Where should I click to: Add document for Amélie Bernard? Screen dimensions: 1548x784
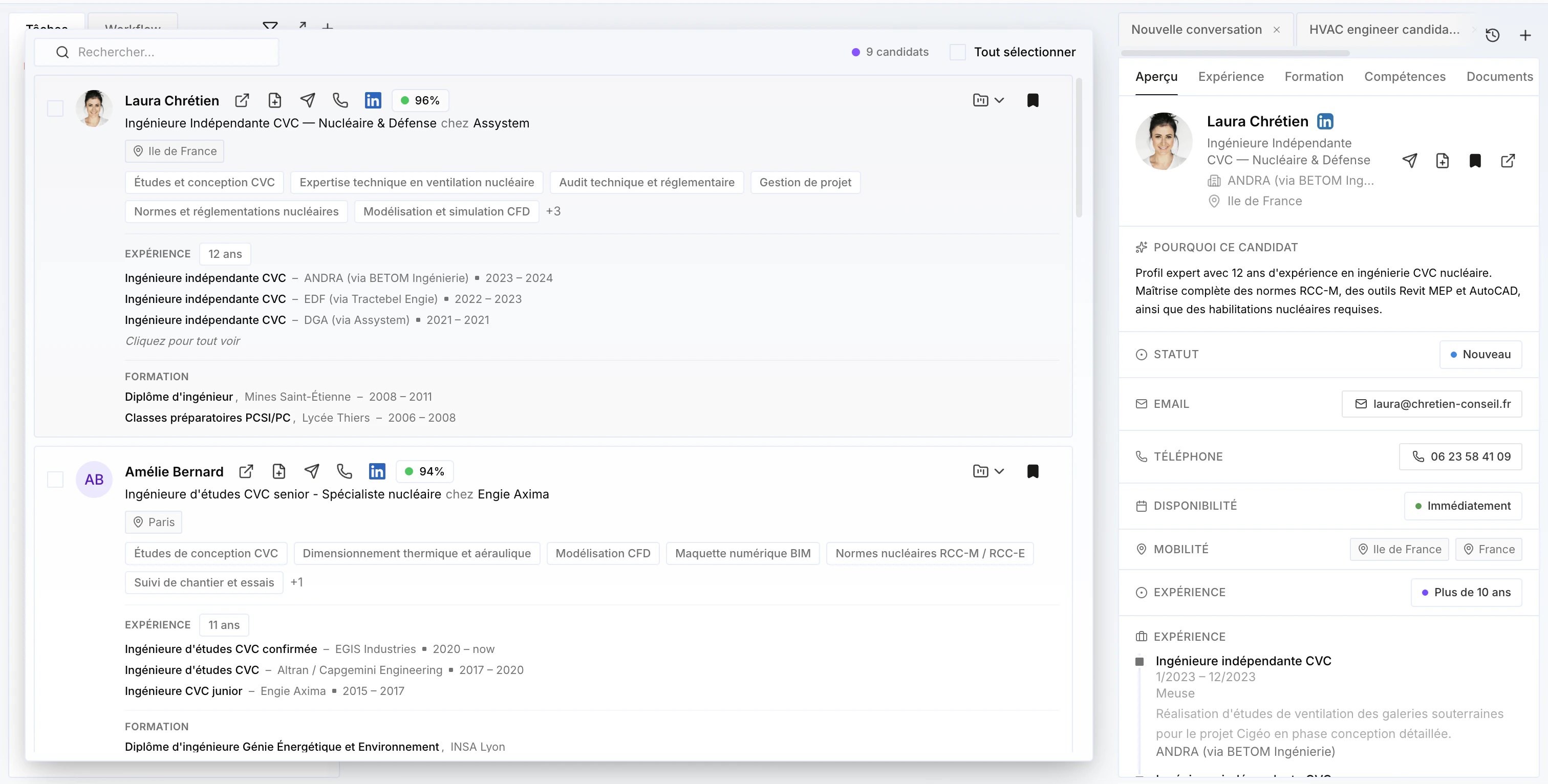279,472
